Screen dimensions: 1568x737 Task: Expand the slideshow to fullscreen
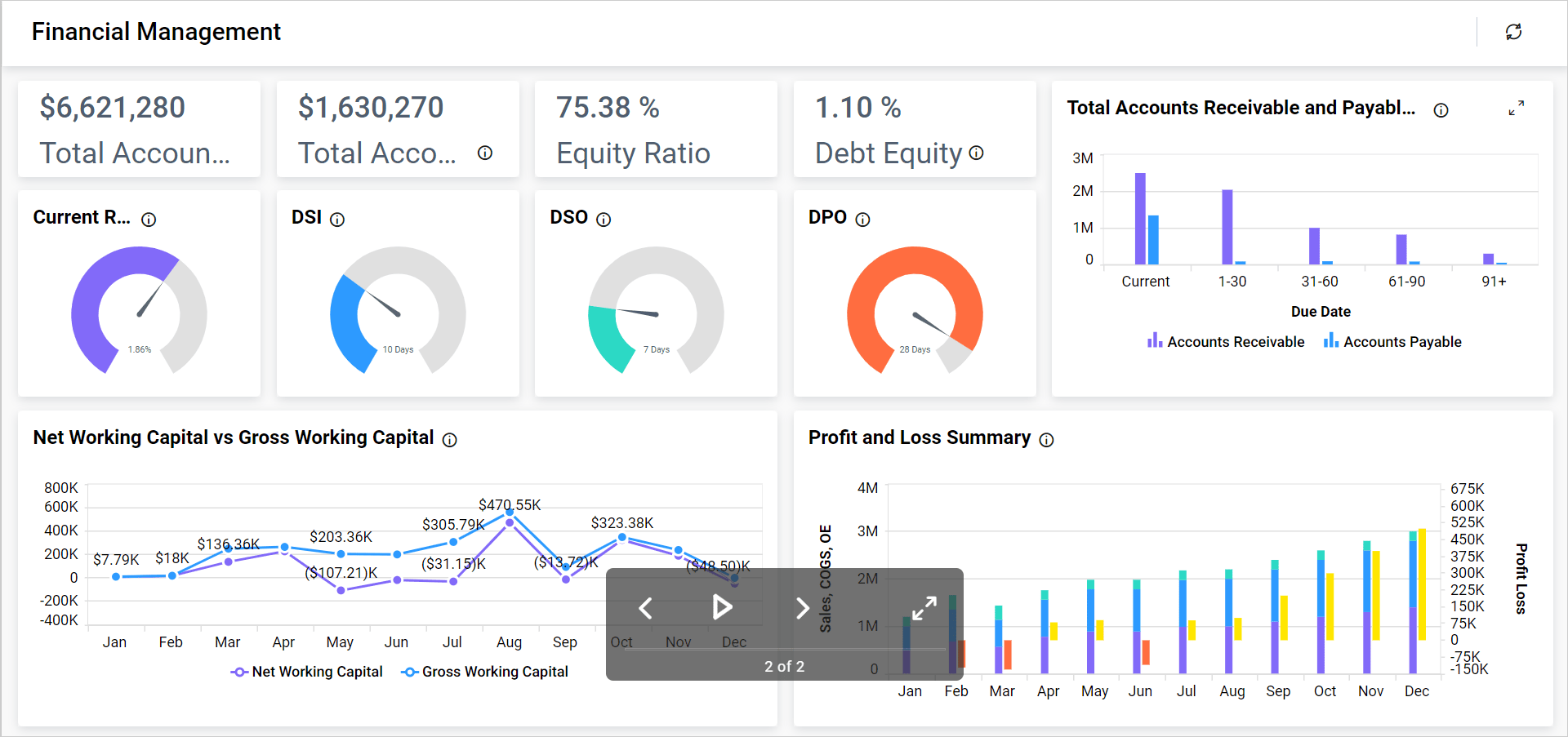(924, 608)
